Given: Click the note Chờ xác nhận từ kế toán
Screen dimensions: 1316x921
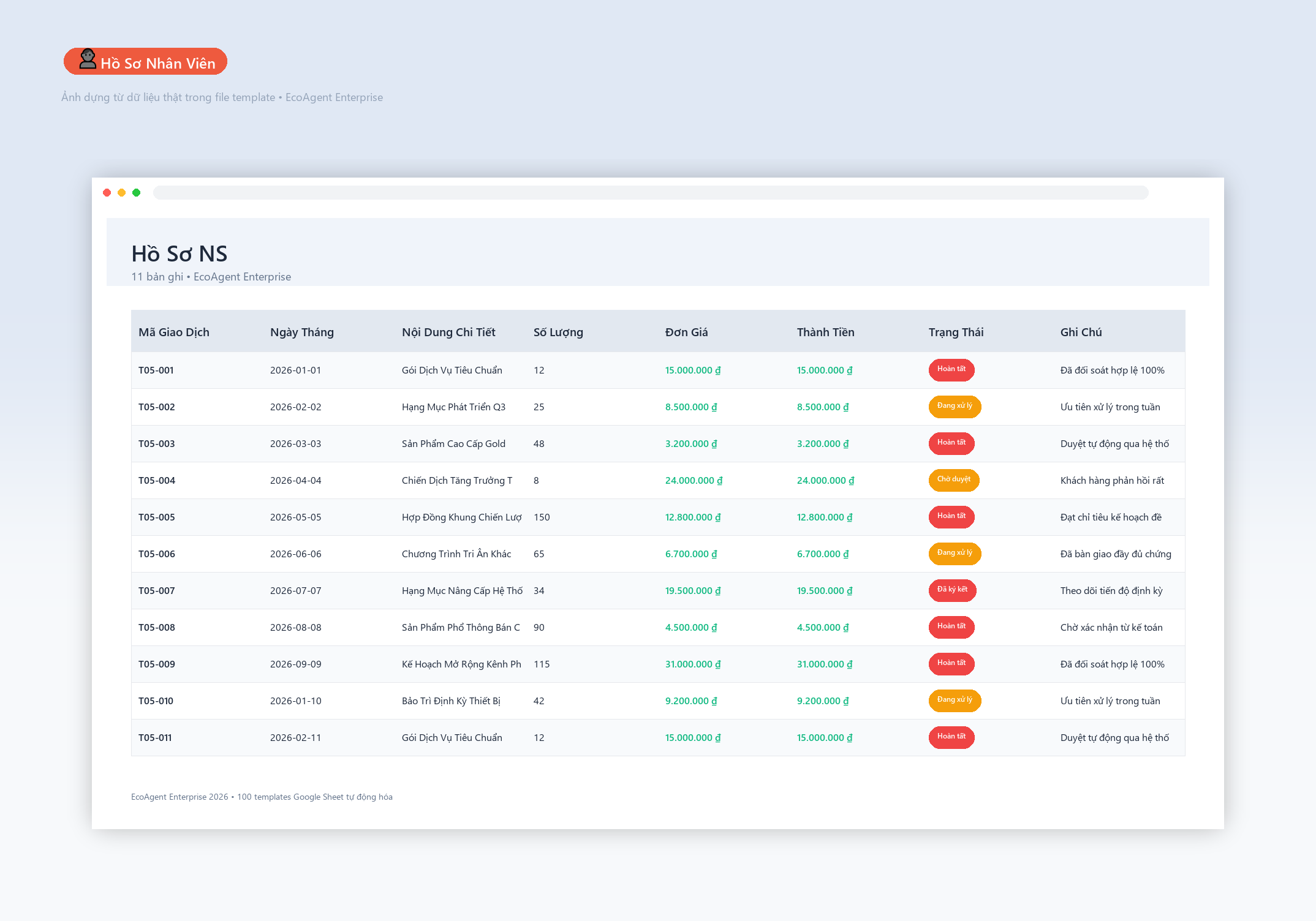Looking at the screenshot, I should coord(1111,627).
